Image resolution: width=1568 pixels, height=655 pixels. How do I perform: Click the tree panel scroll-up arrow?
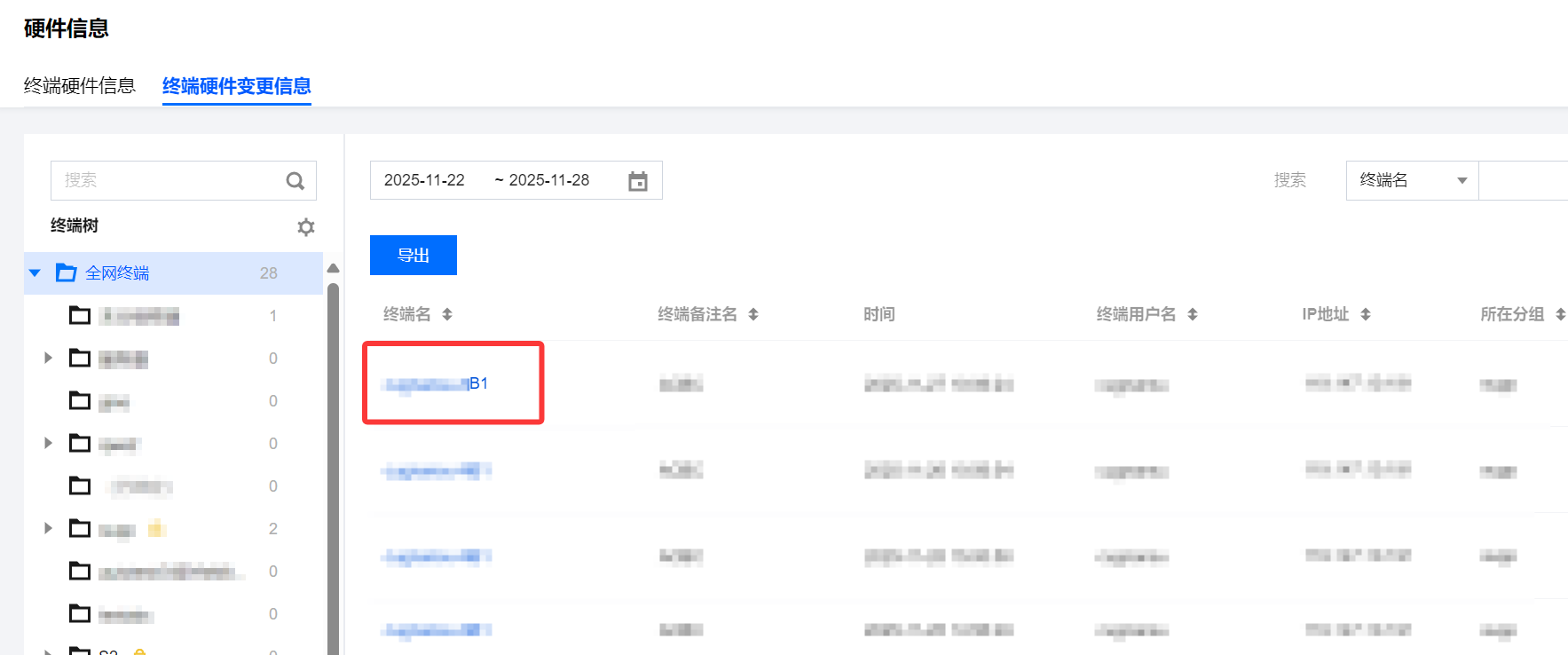tap(334, 268)
